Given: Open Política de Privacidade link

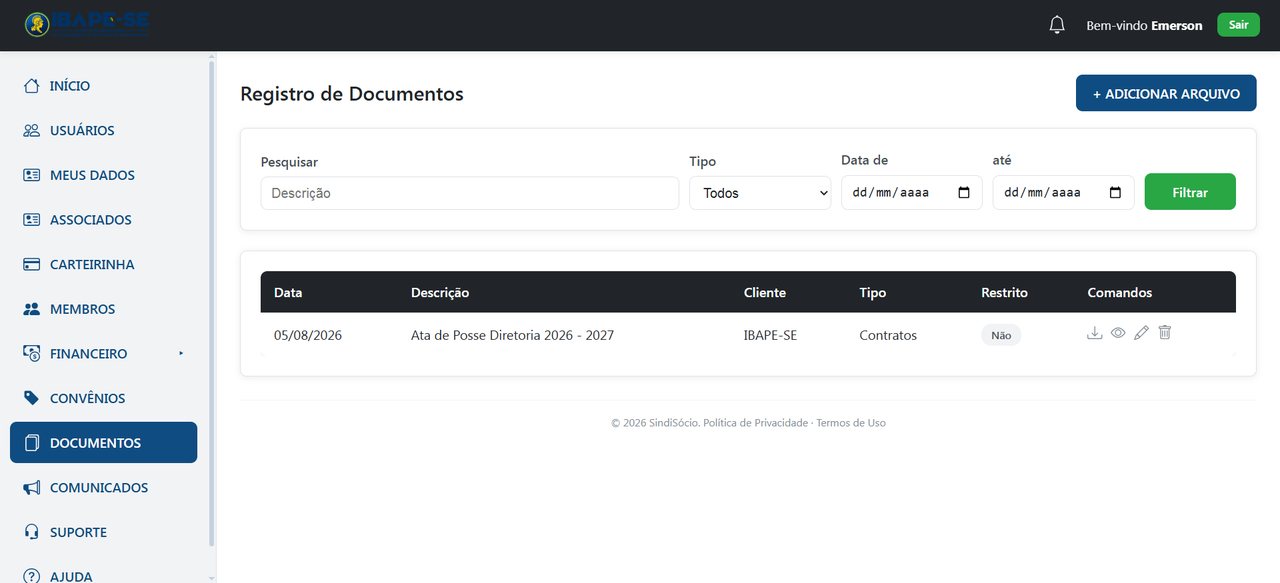Looking at the screenshot, I should click(x=755, y=423).
